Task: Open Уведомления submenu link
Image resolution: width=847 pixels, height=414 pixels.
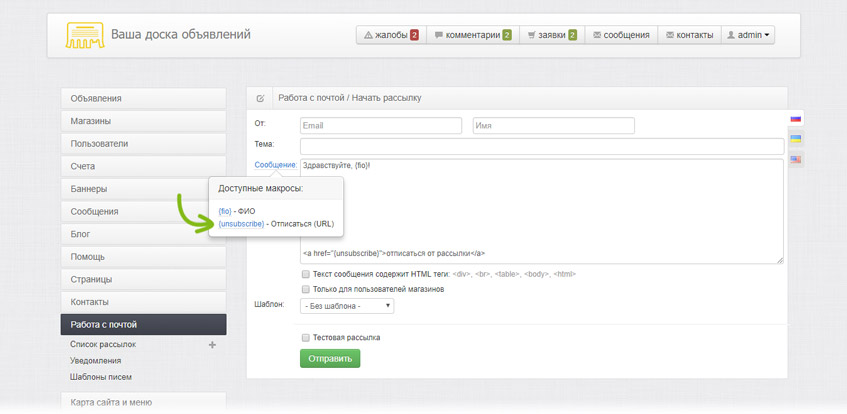Action: click(x=96, y=360)
